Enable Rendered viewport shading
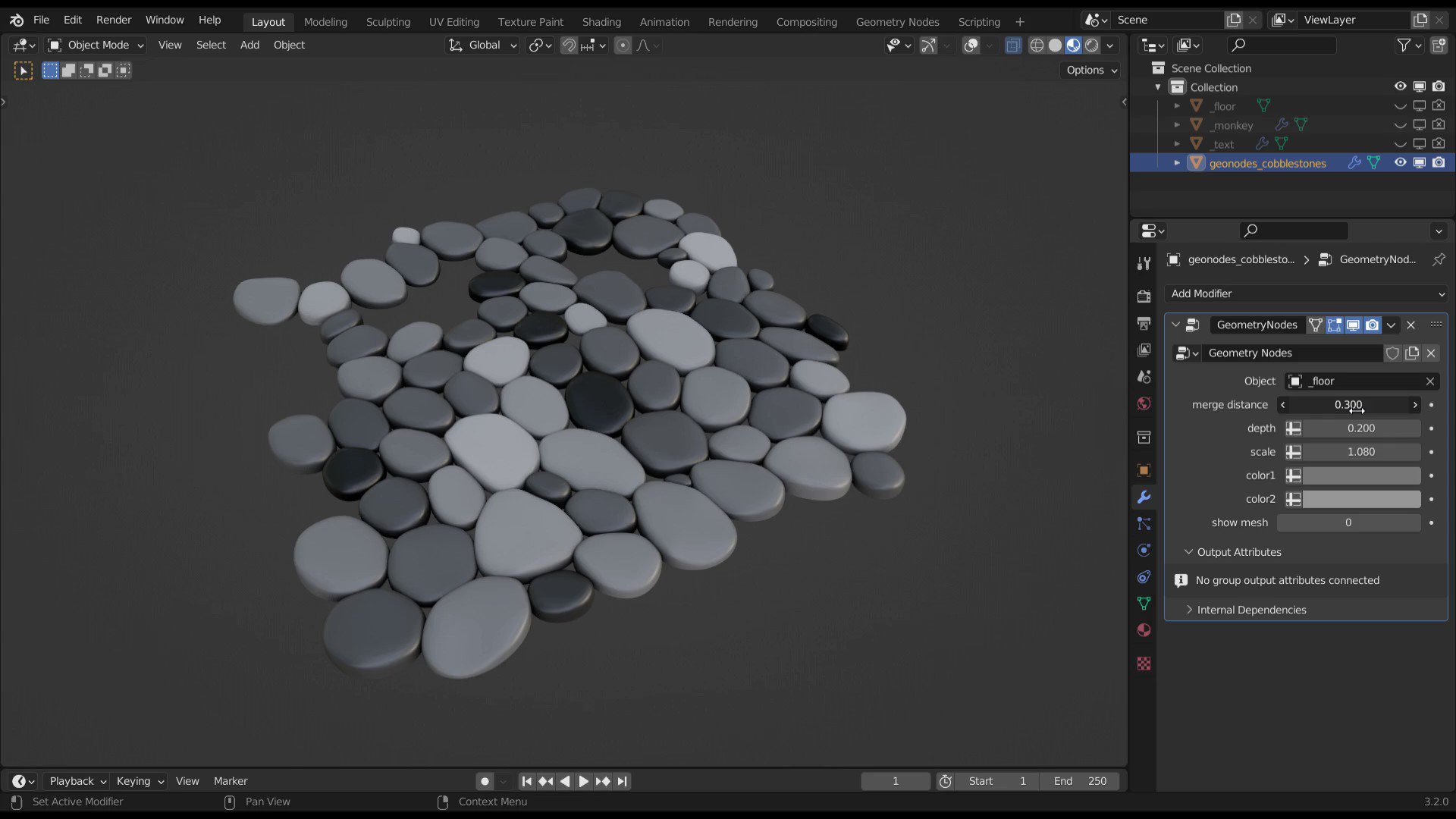Screen dimensions: 1456x819 click(x=1091, y=45)
